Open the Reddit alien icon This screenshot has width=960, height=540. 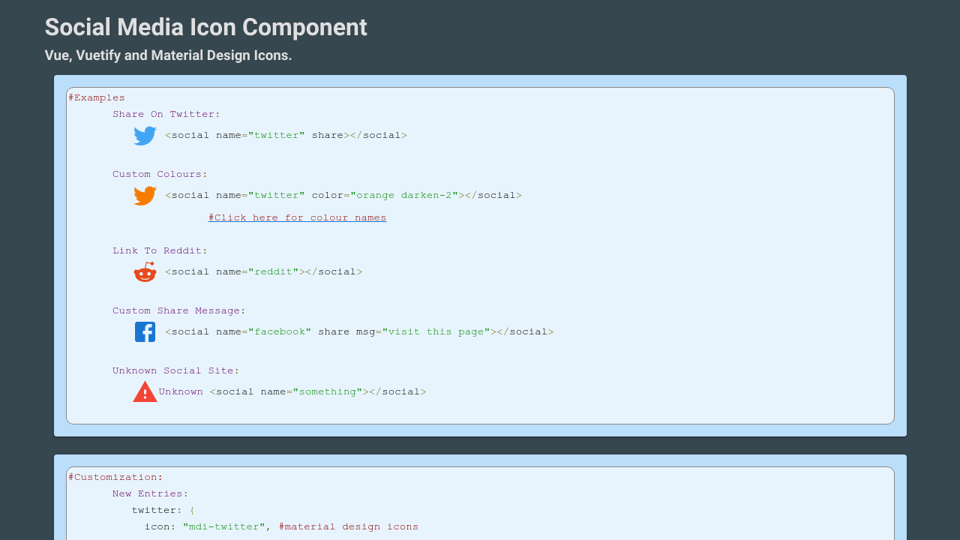click(x=145, y=272)
